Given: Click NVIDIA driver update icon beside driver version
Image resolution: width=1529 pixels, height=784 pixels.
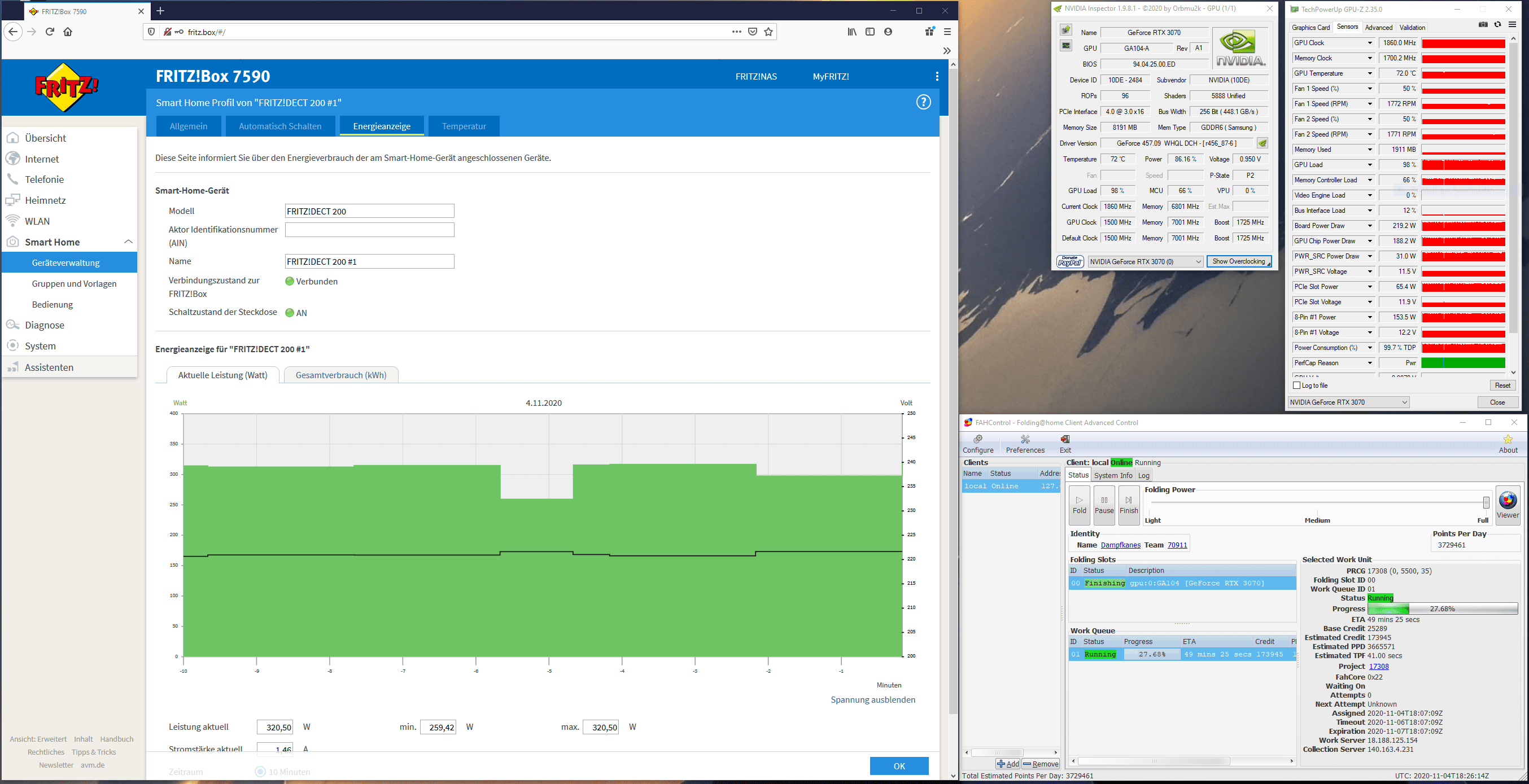Looking at the screenshot, I should (x=1262, y=143).
